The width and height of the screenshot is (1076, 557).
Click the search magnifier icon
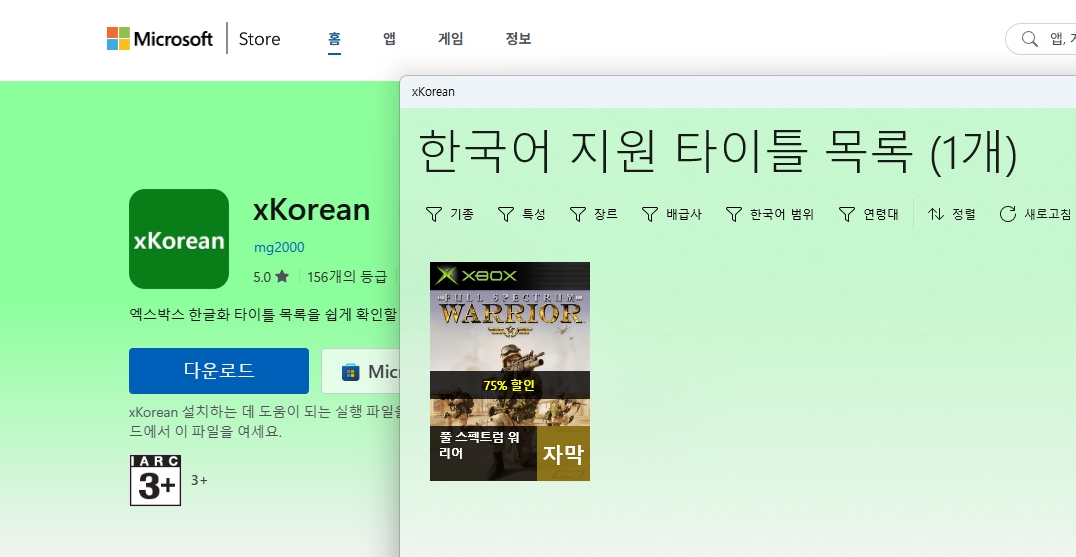coord(1028,39)
